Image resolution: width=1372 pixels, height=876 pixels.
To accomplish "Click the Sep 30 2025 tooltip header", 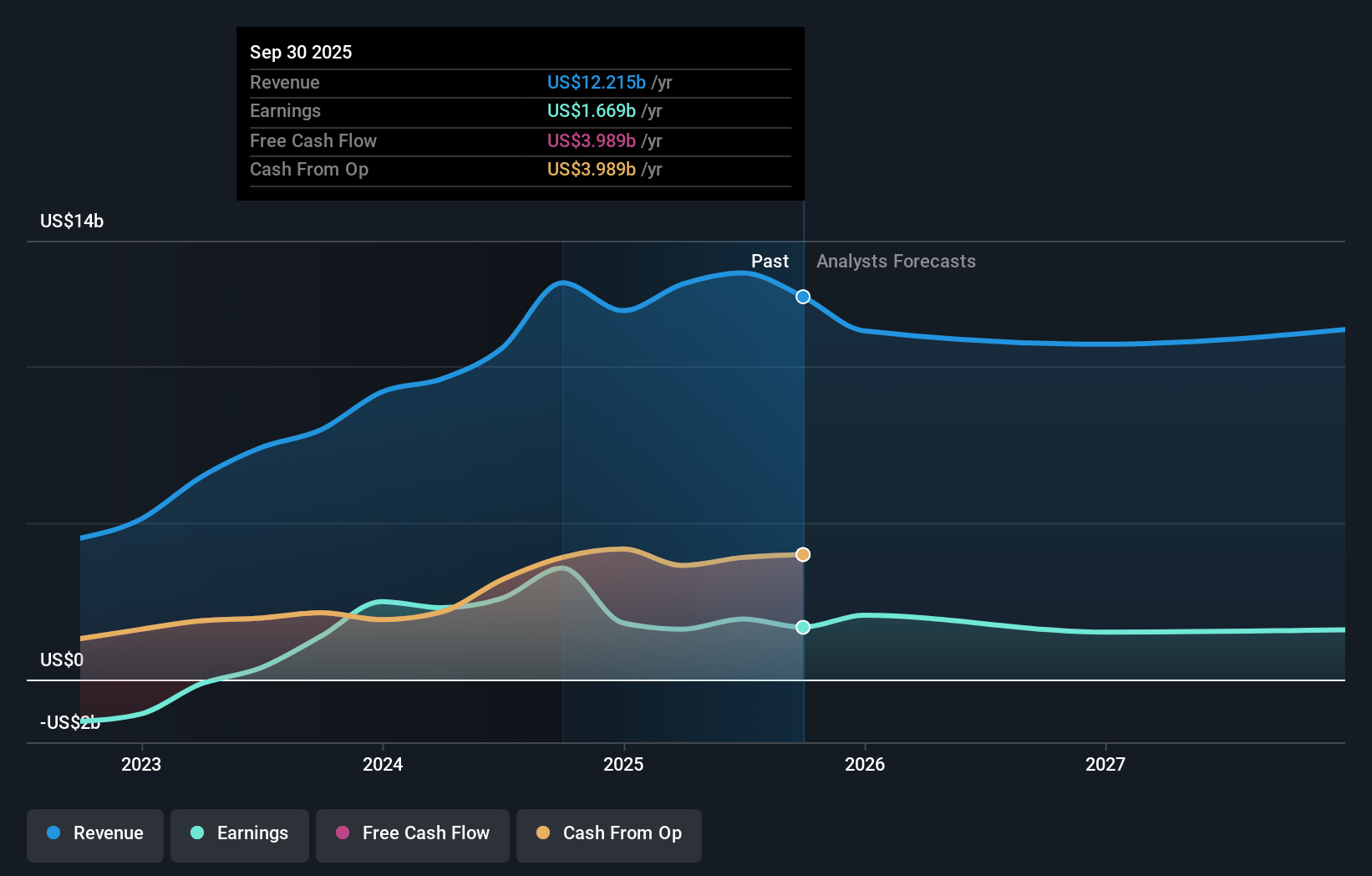I will pyautogui.click(x=301, y=52).
